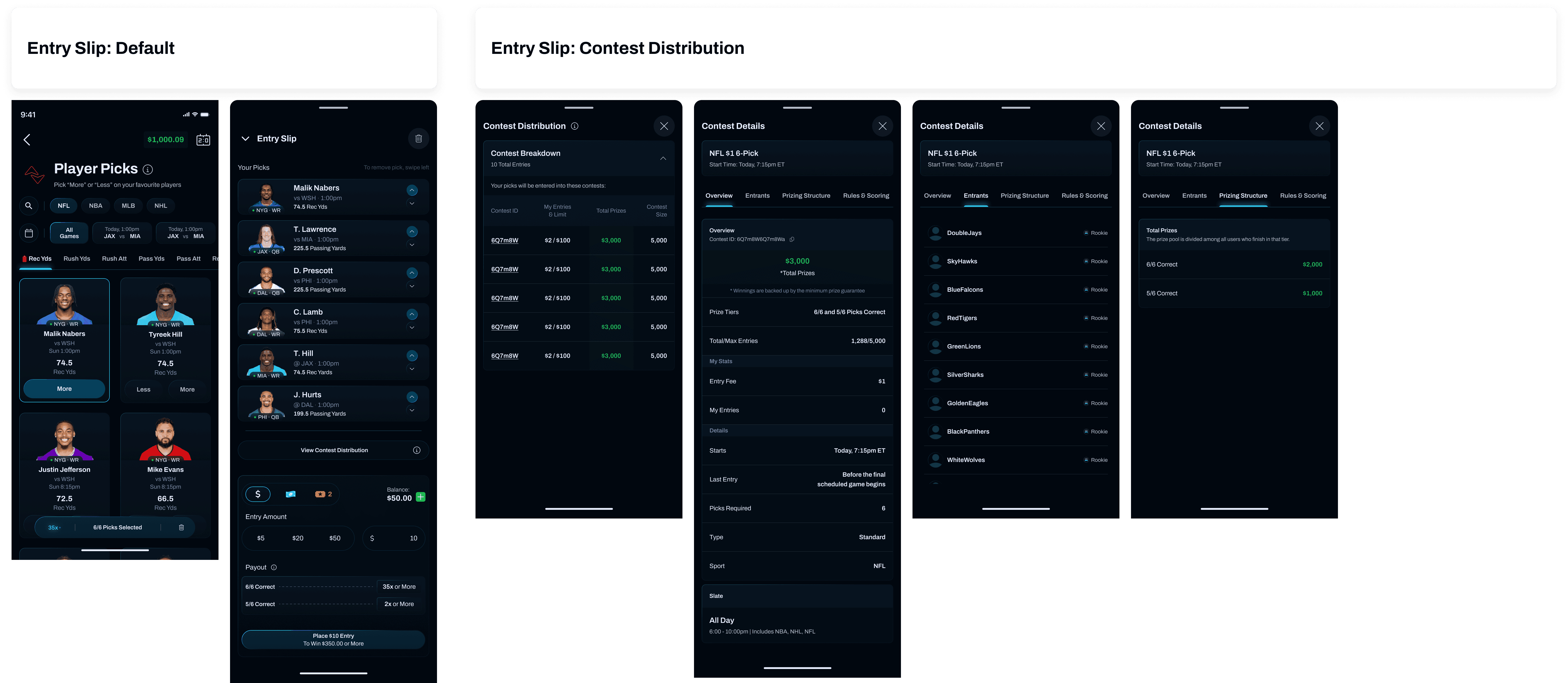The height and width of the screenshot is (683, 1568).
Task: Choose the $20 entry amount preset
Action: pos(298,538)
